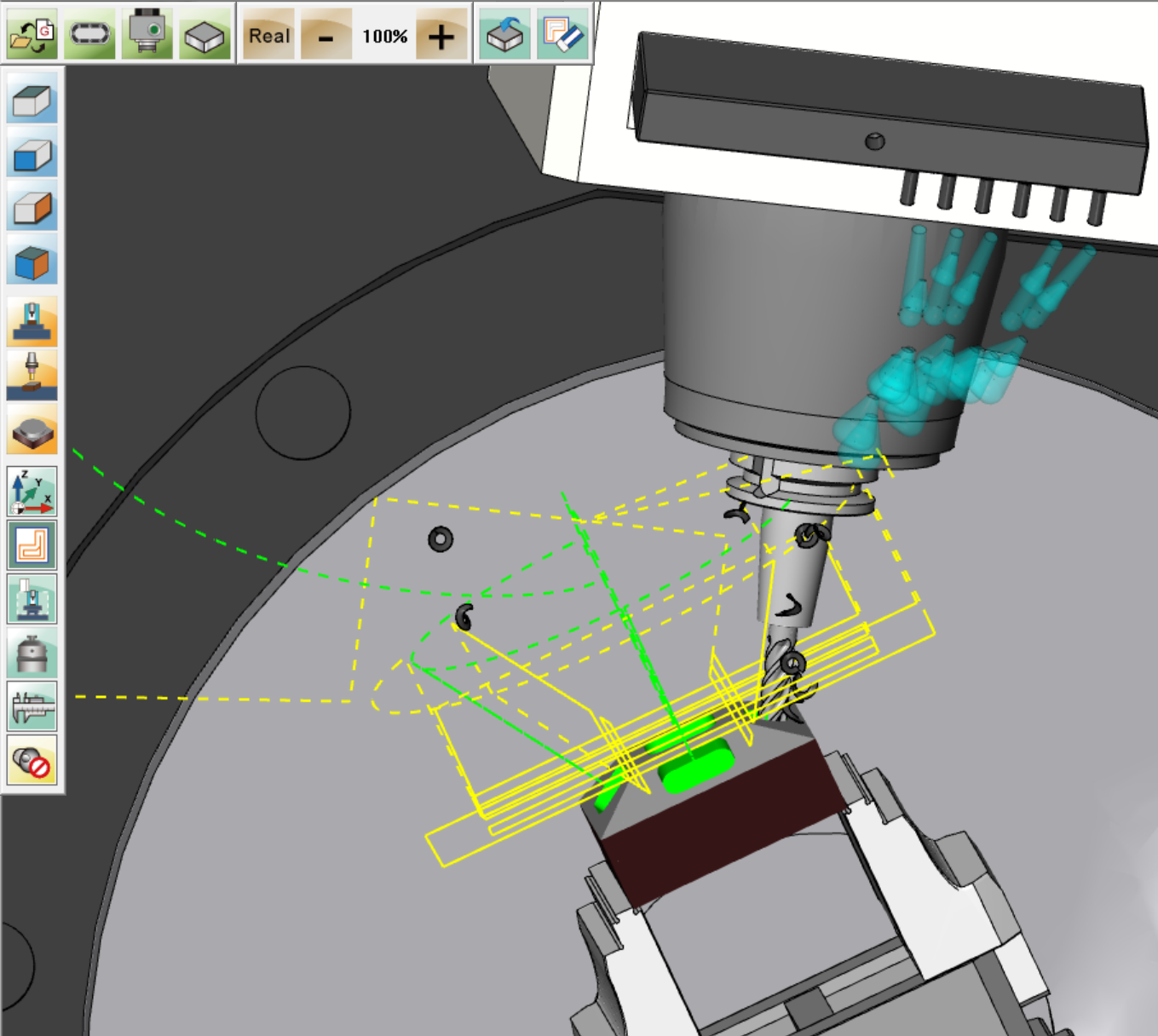Toggle the XYZ coordinate axes display

coord(32,492)
